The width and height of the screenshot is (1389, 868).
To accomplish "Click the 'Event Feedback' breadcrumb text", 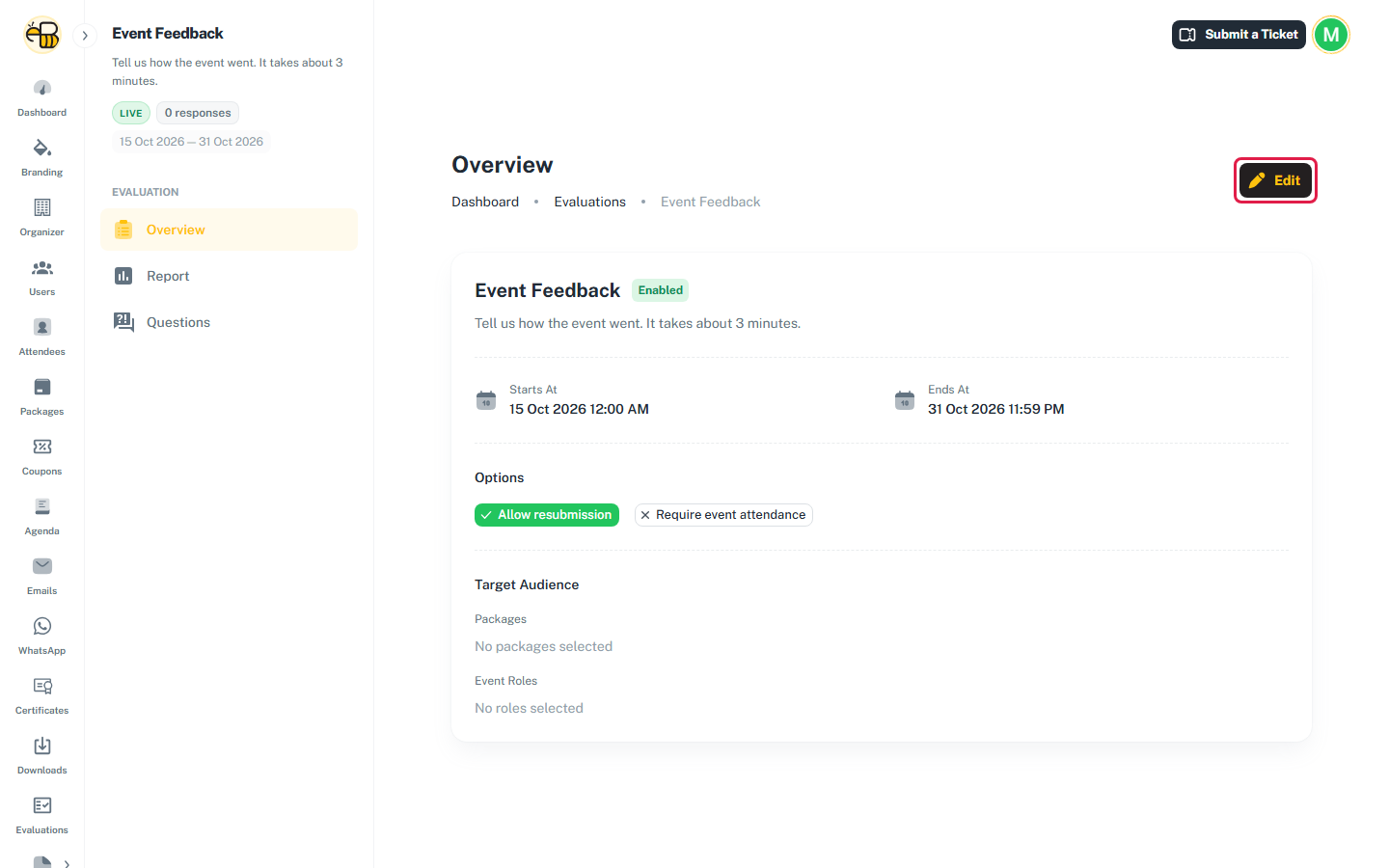I will click(x=711, y=202).
